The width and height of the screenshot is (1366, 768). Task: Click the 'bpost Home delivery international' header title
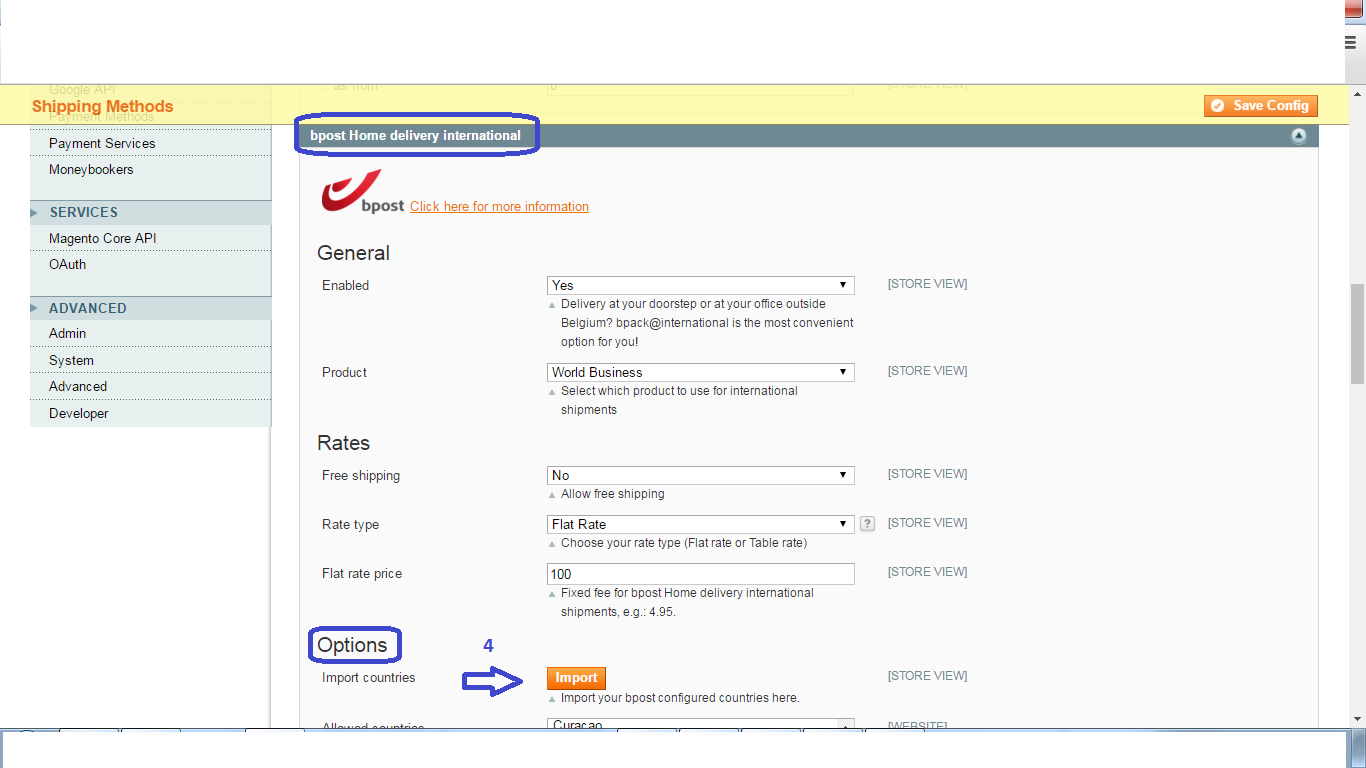pyautogui.click(x=415, y=135)
